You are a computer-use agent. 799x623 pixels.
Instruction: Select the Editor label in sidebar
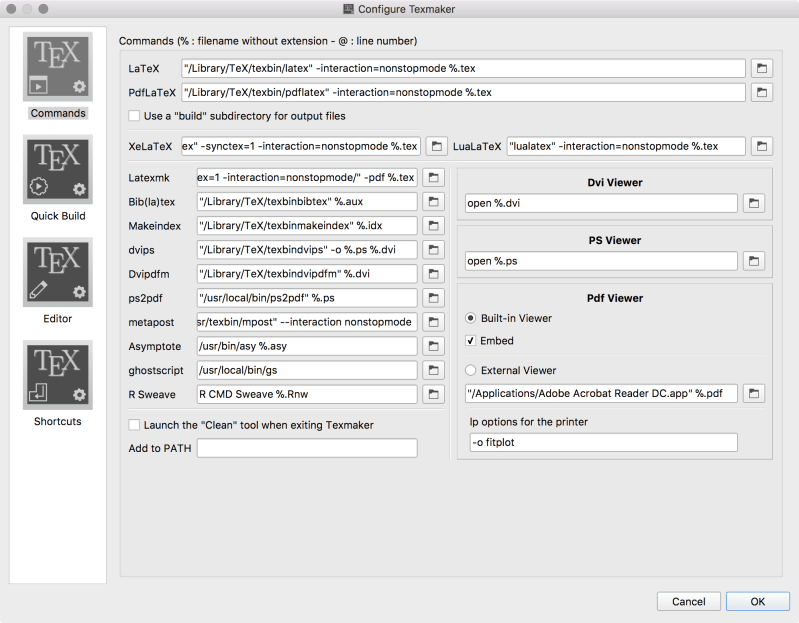tap(58, 319)
